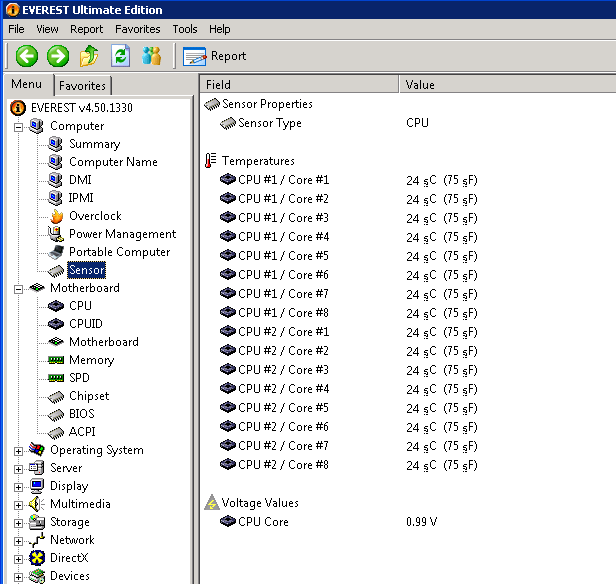The width and height of the screenshot is (616, 584).
Task: Open the Help menu
Action: pos(220,29)
